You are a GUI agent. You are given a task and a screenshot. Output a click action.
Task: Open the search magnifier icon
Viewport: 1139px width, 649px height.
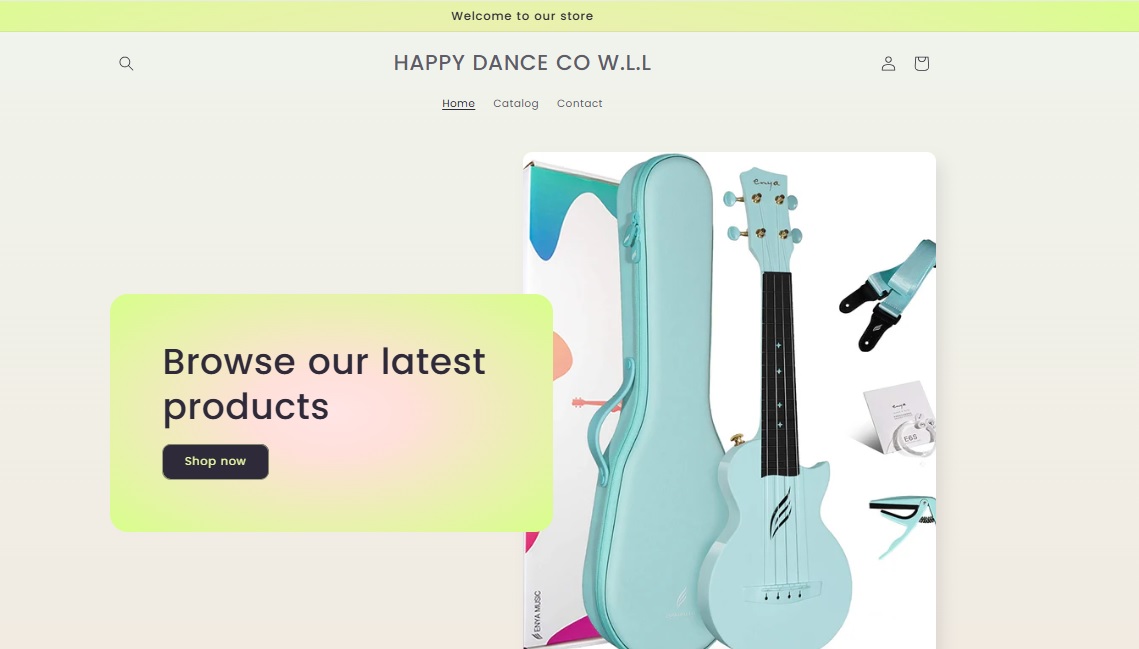point(126,63)
